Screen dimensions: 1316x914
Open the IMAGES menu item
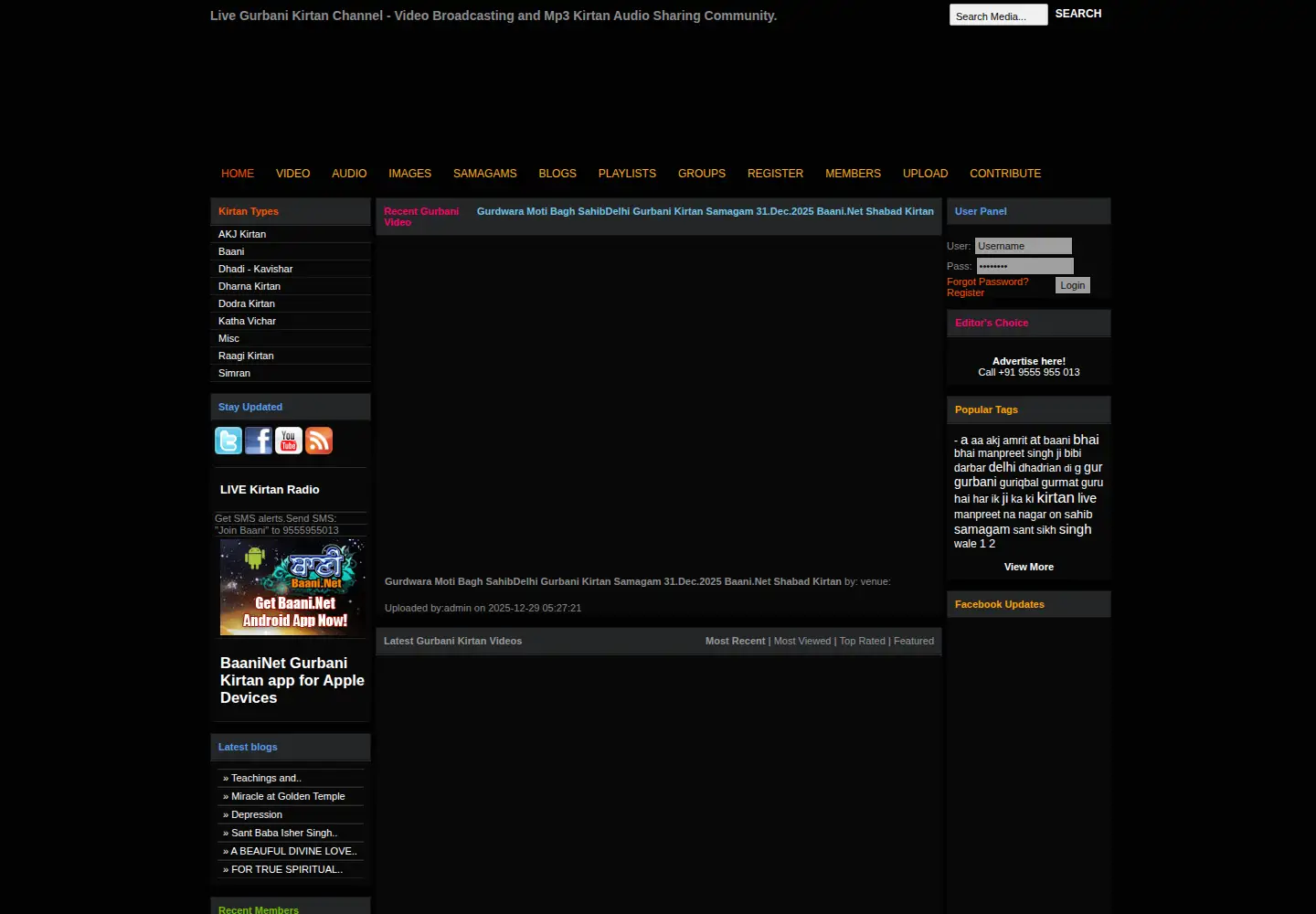409,174
